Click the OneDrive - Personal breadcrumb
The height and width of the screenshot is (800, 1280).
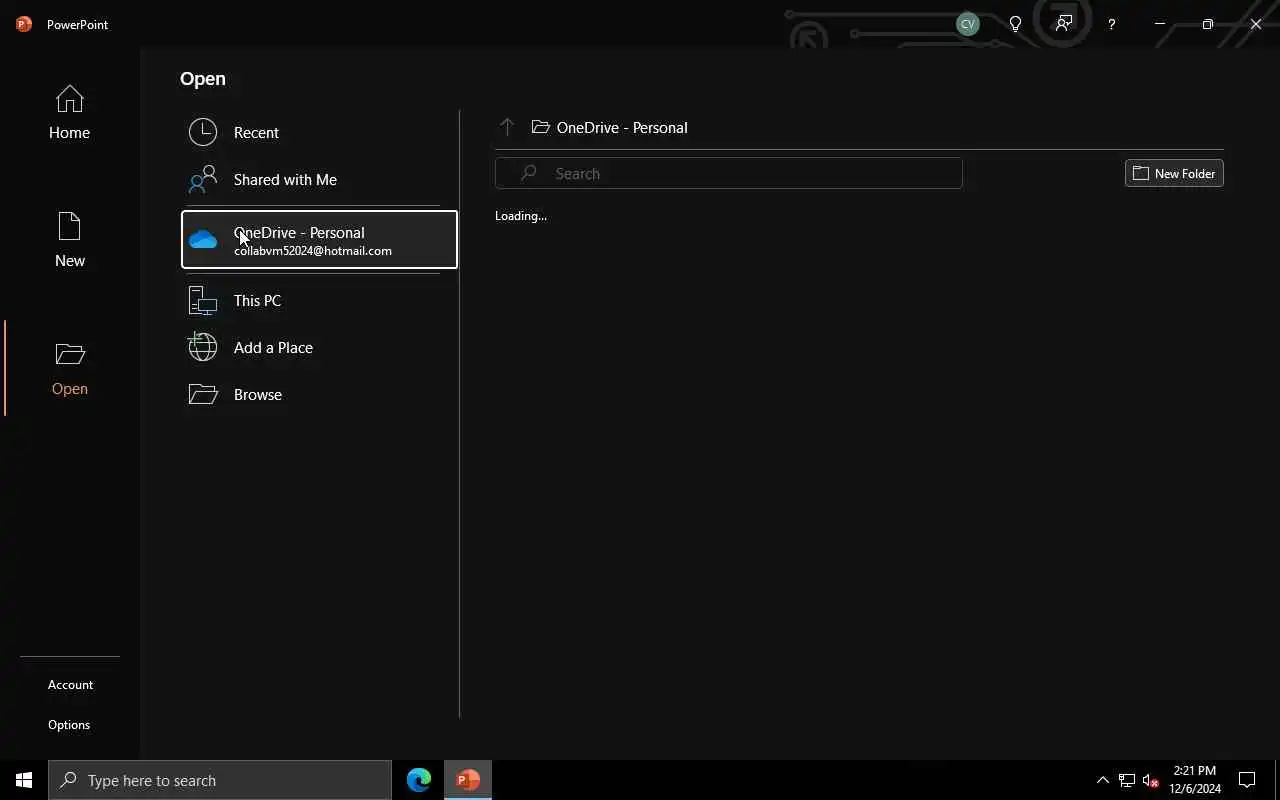[x=610, y=127]
